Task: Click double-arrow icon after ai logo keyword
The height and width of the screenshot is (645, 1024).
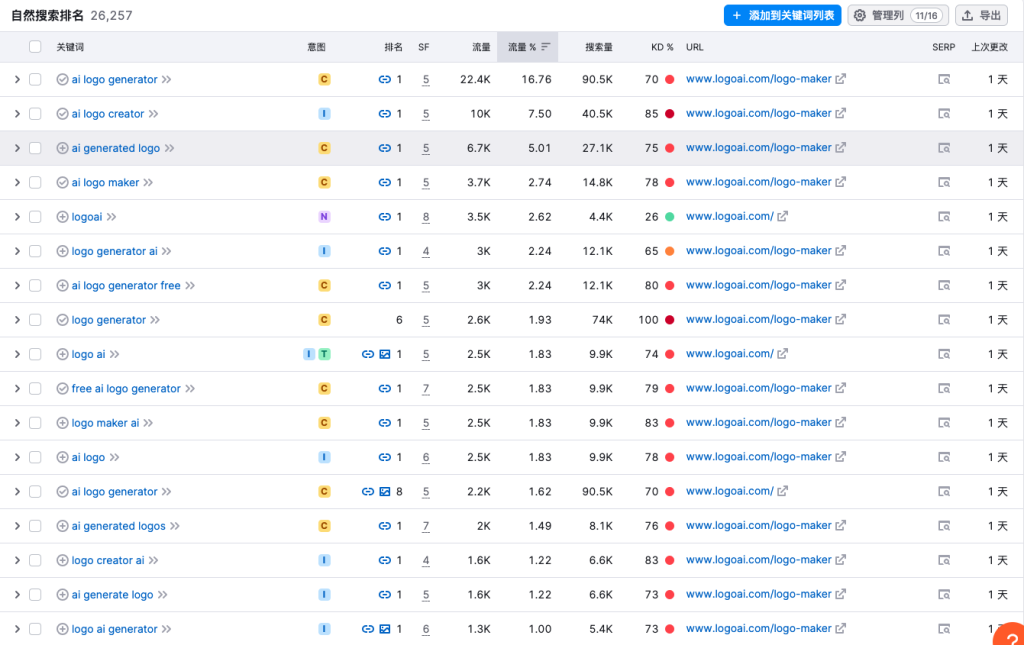Action: pos(114,458)
